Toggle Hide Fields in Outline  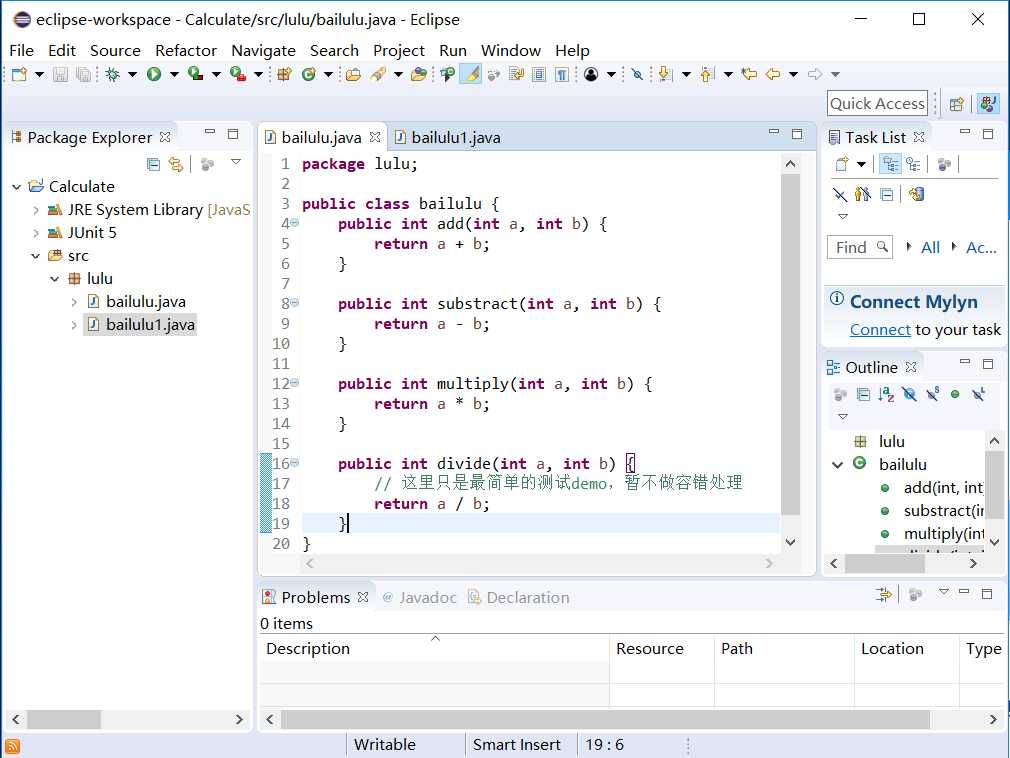coord(910,394)
